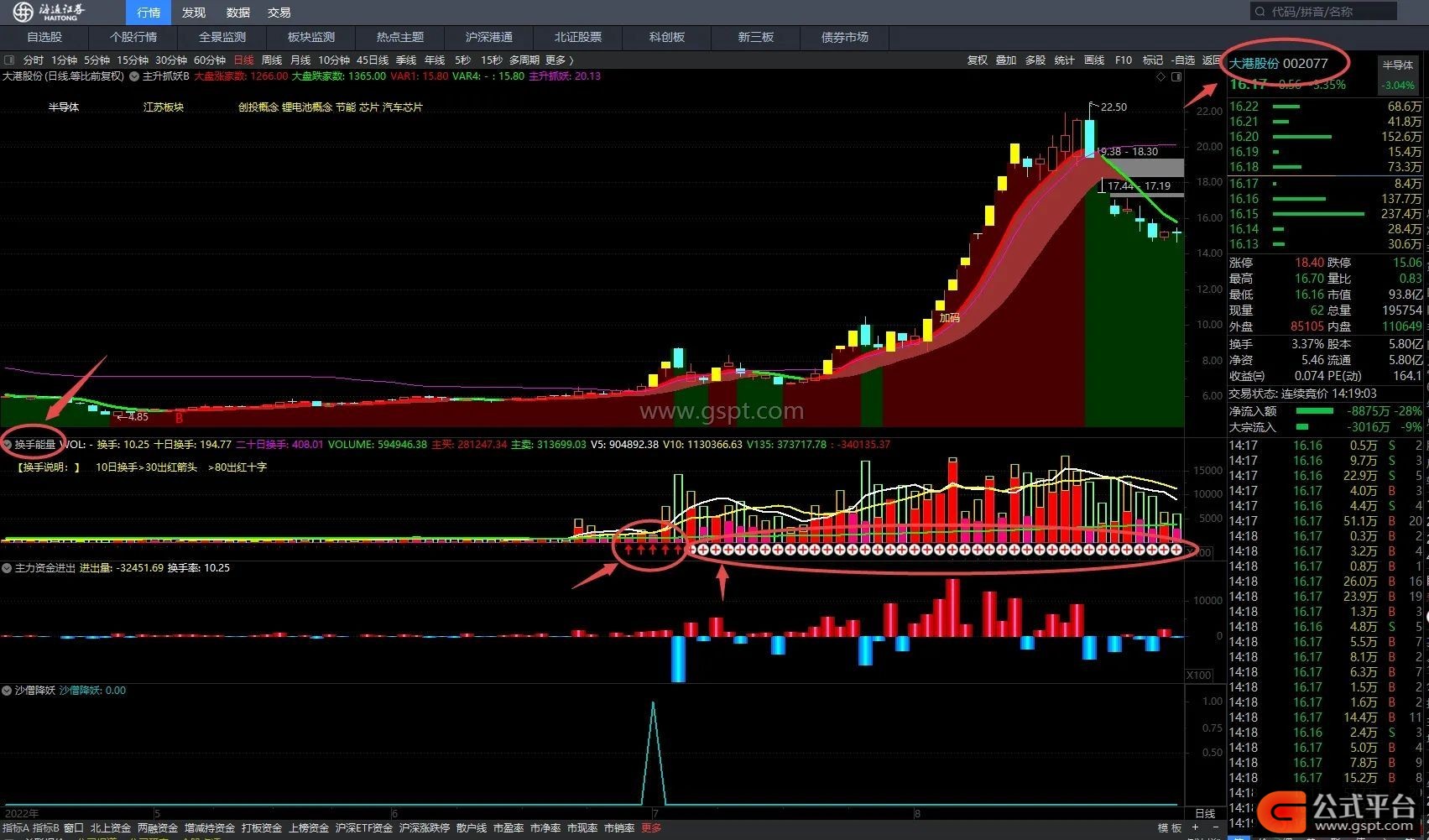The image size is (1429, 840).
Task: Click the 锂电池概念 concept tag
Action: click(307, 107)
